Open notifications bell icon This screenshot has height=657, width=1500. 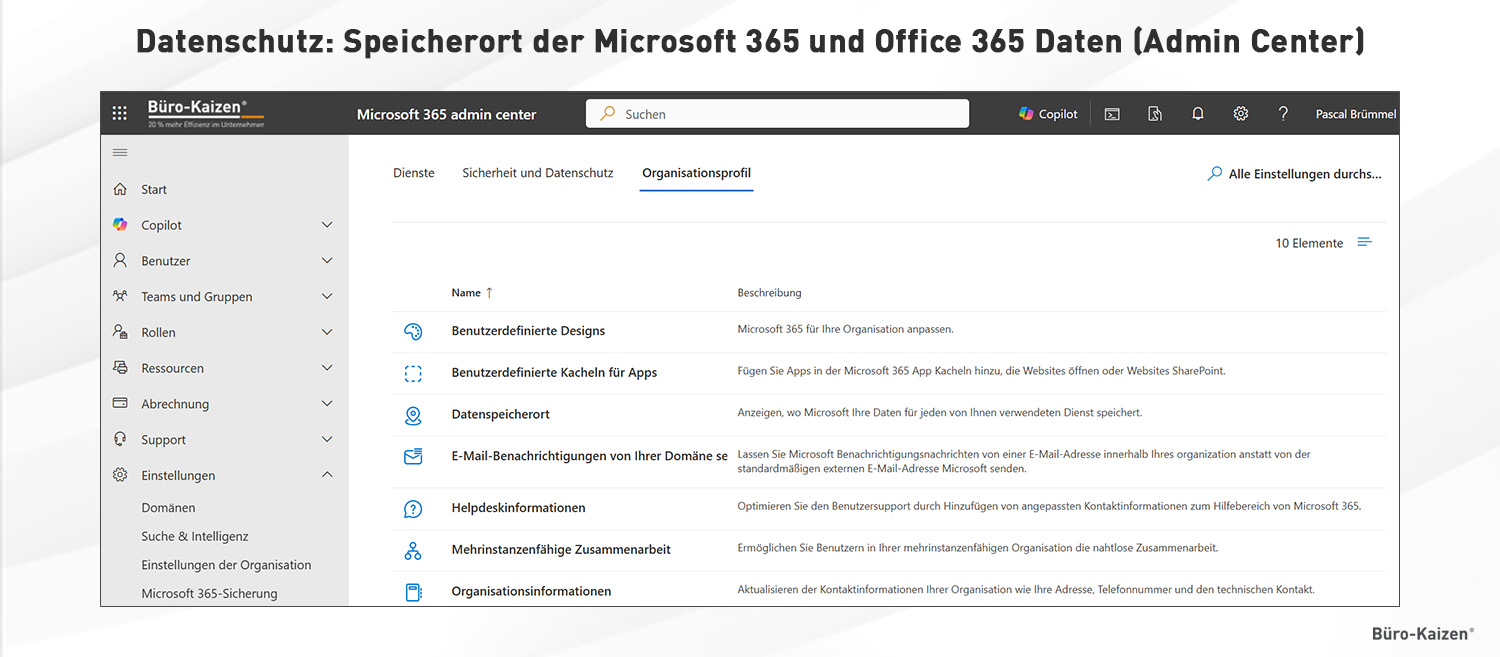(1198, 114)
